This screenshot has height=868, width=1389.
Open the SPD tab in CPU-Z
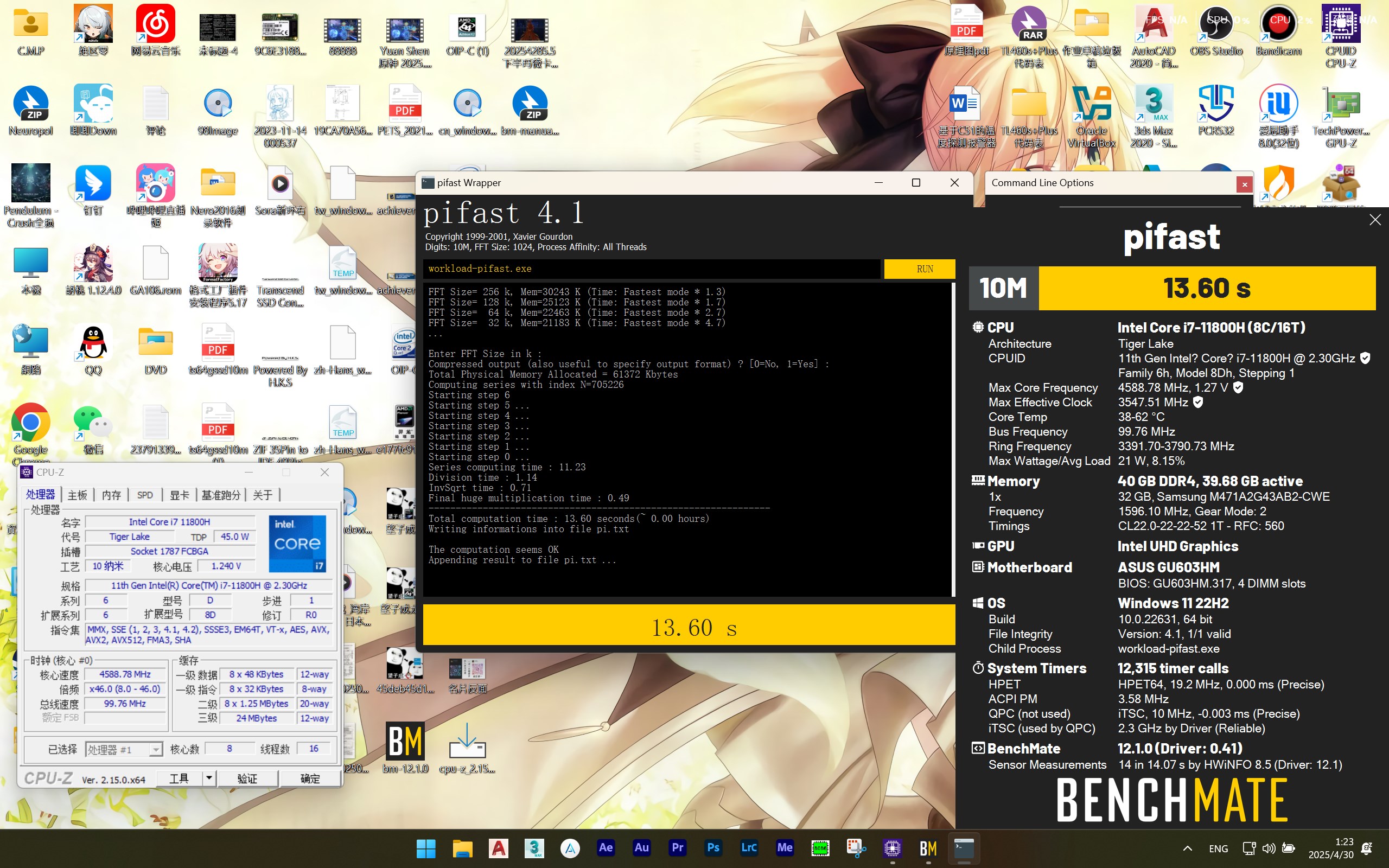(145, 495)
